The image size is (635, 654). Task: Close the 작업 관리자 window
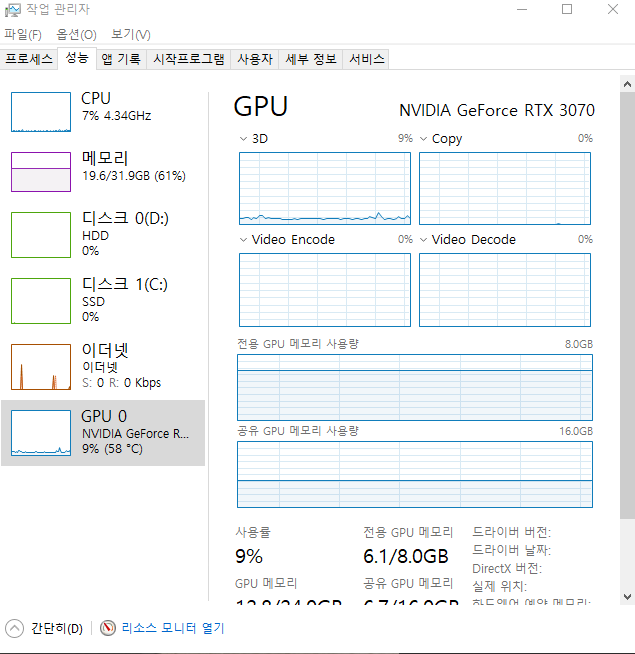tap(613, 9)
